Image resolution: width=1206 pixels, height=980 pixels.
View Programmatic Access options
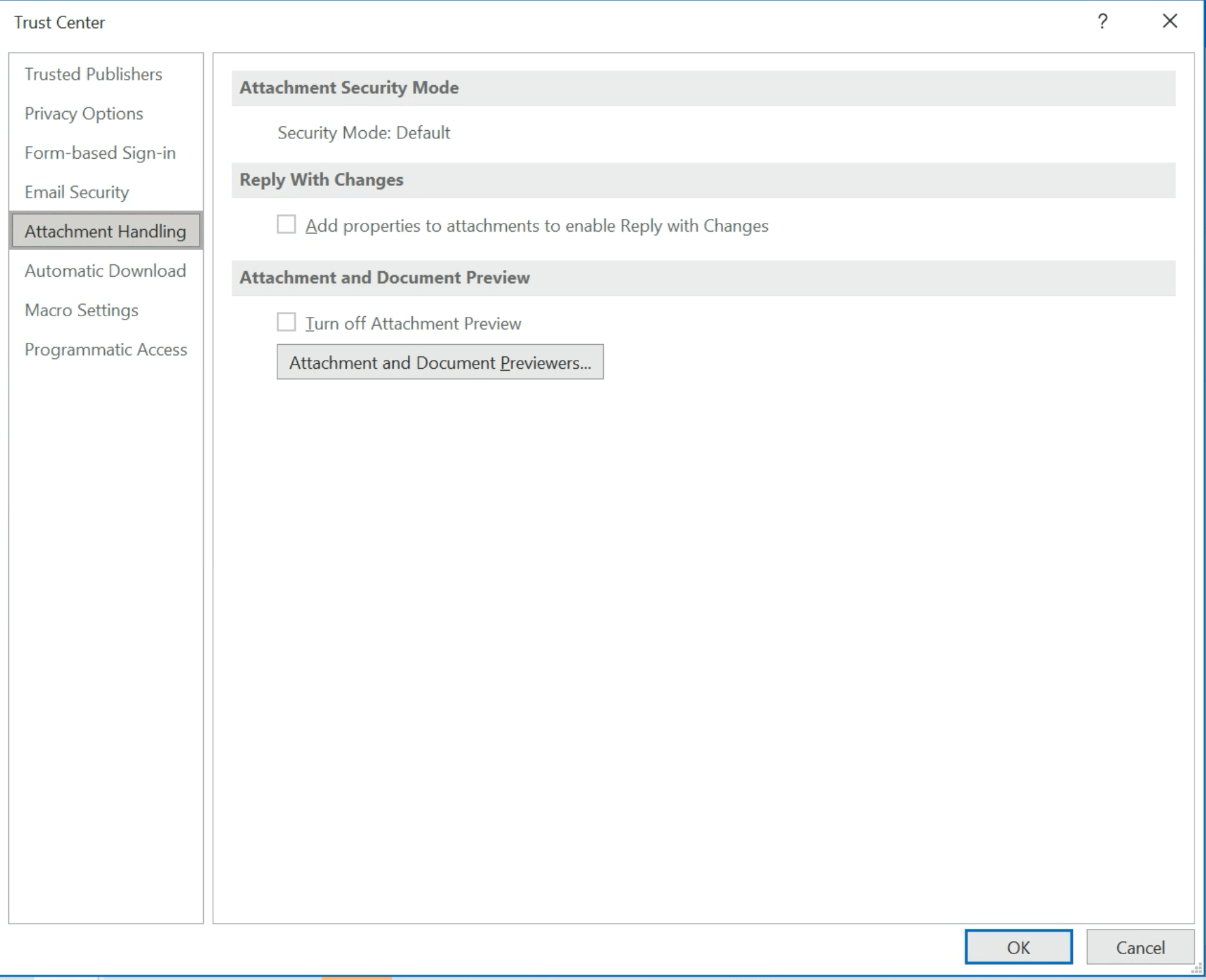click(x=106, y=350)
